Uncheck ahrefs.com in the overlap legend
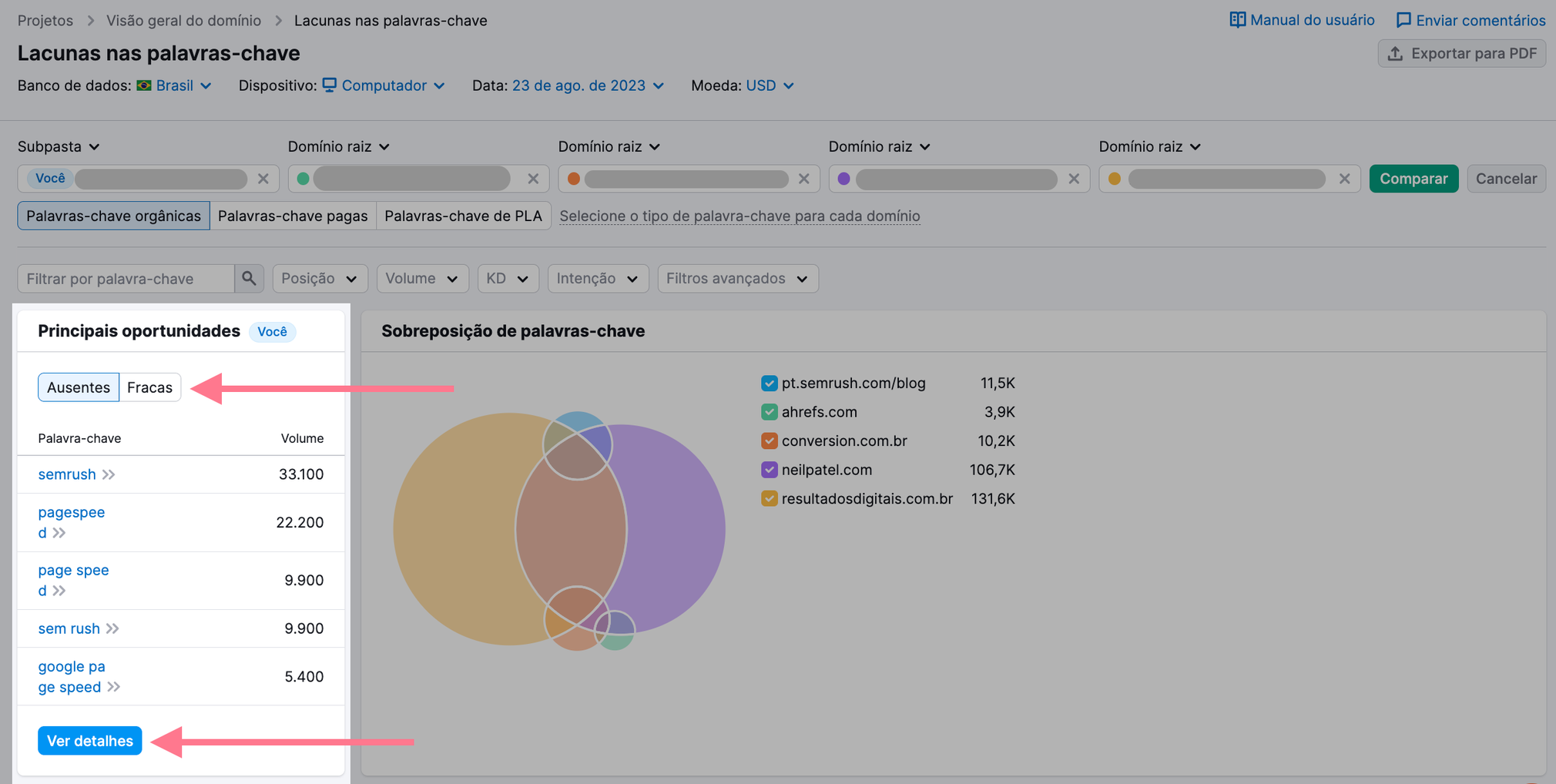 click(769, 412)
